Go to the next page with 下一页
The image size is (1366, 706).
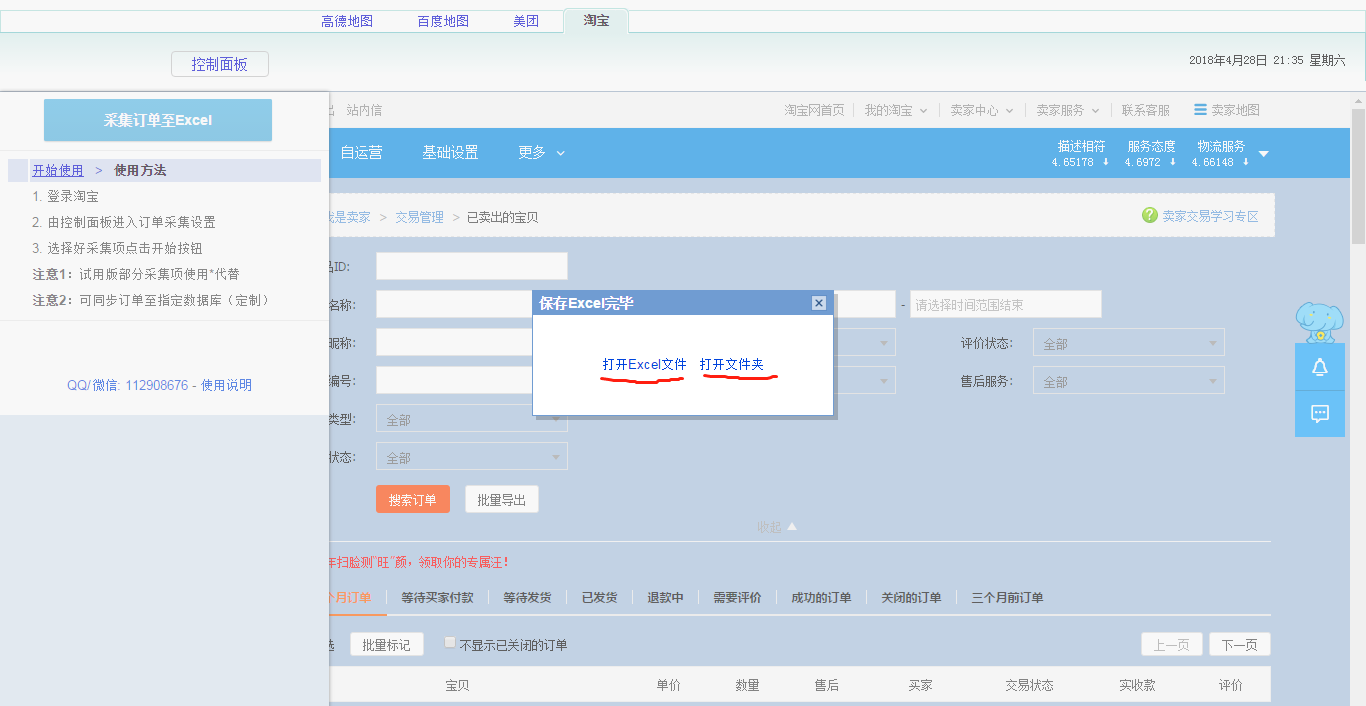(1240, 645)
